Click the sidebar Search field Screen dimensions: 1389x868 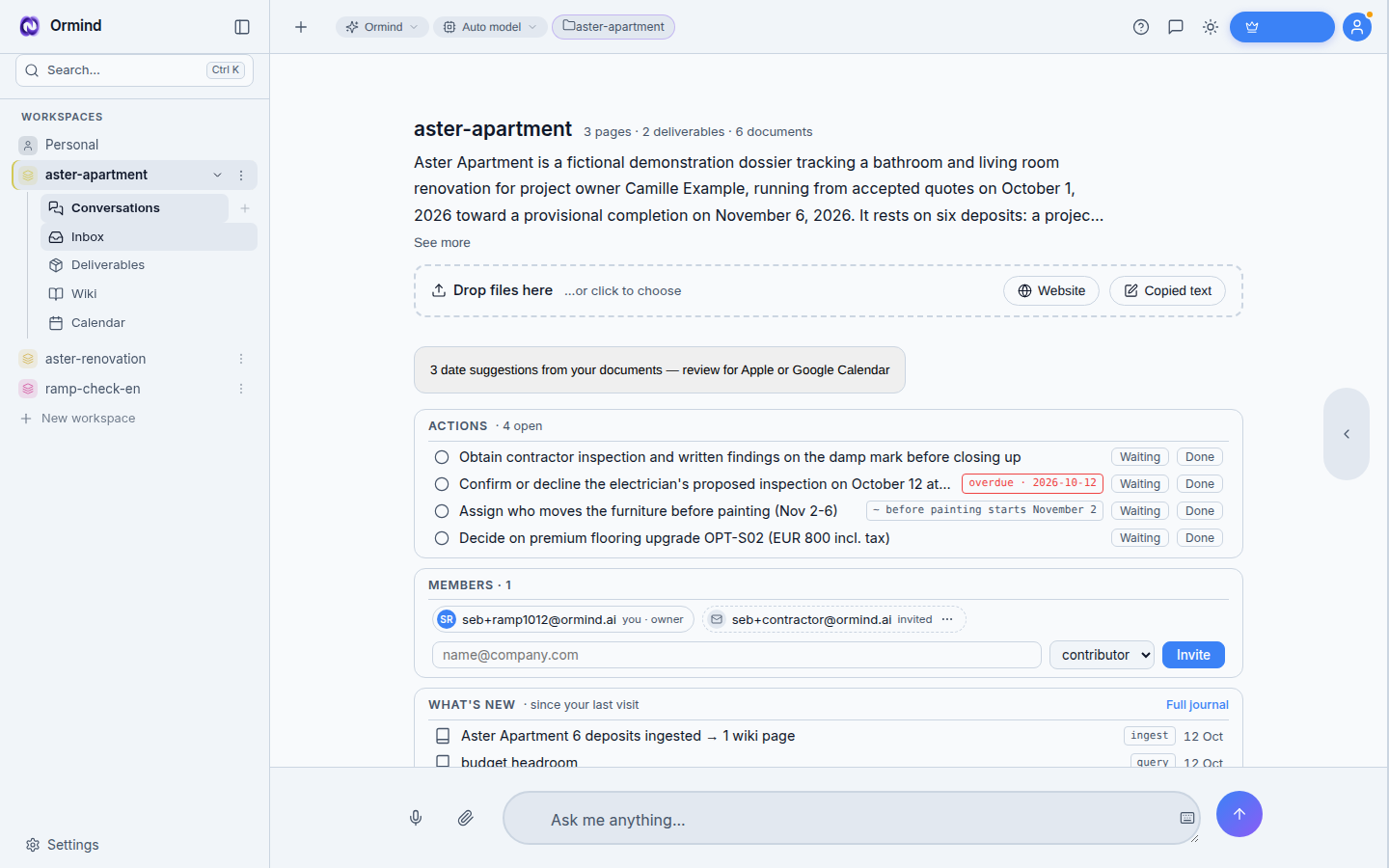click(134, 70)
